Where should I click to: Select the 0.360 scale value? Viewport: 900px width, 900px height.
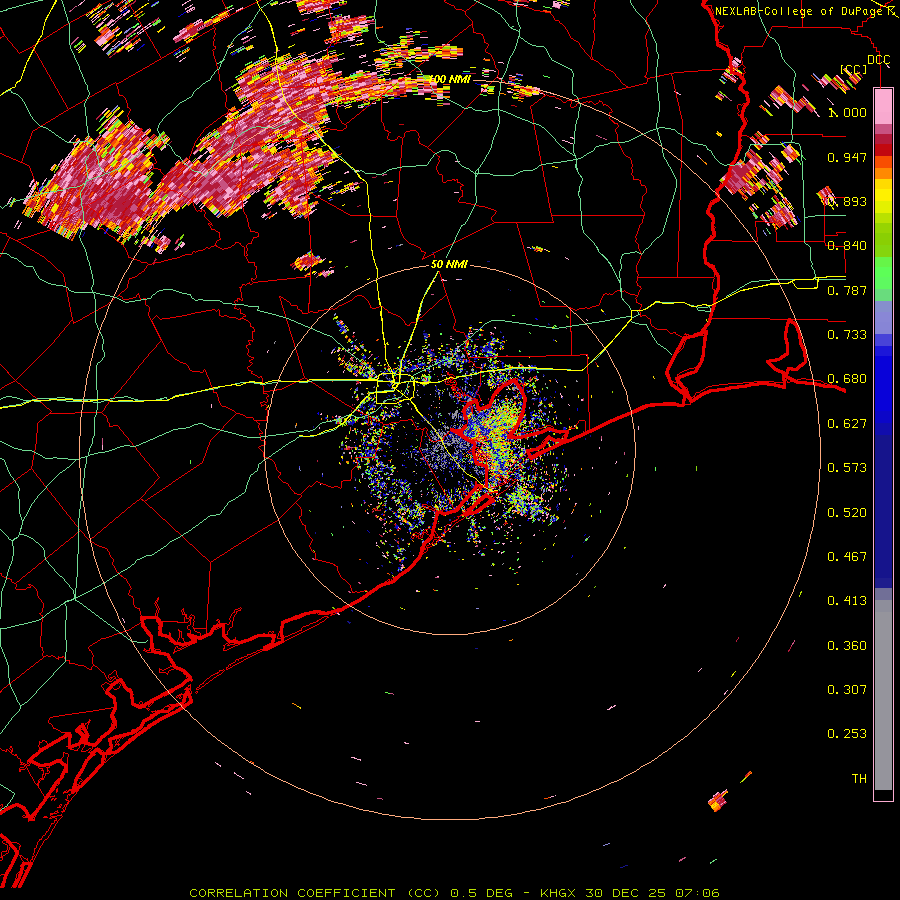(x=847, y=646)
